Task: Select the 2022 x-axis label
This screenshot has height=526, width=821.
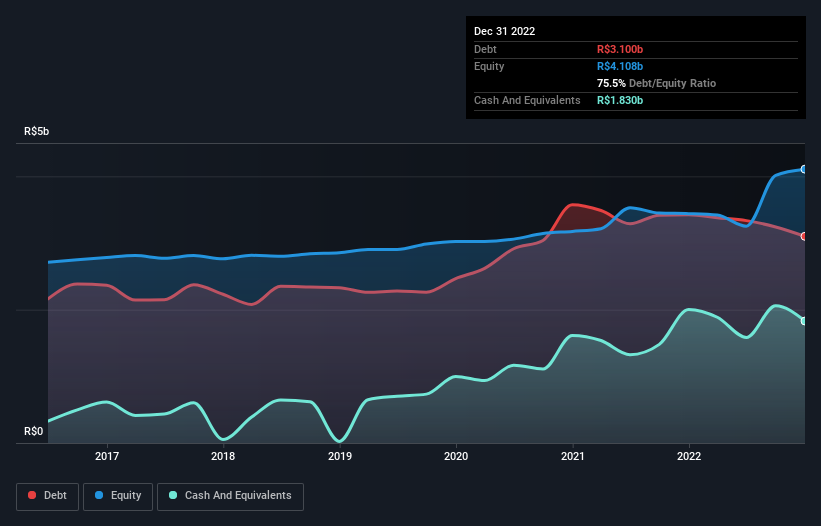Action: (689, 456)
